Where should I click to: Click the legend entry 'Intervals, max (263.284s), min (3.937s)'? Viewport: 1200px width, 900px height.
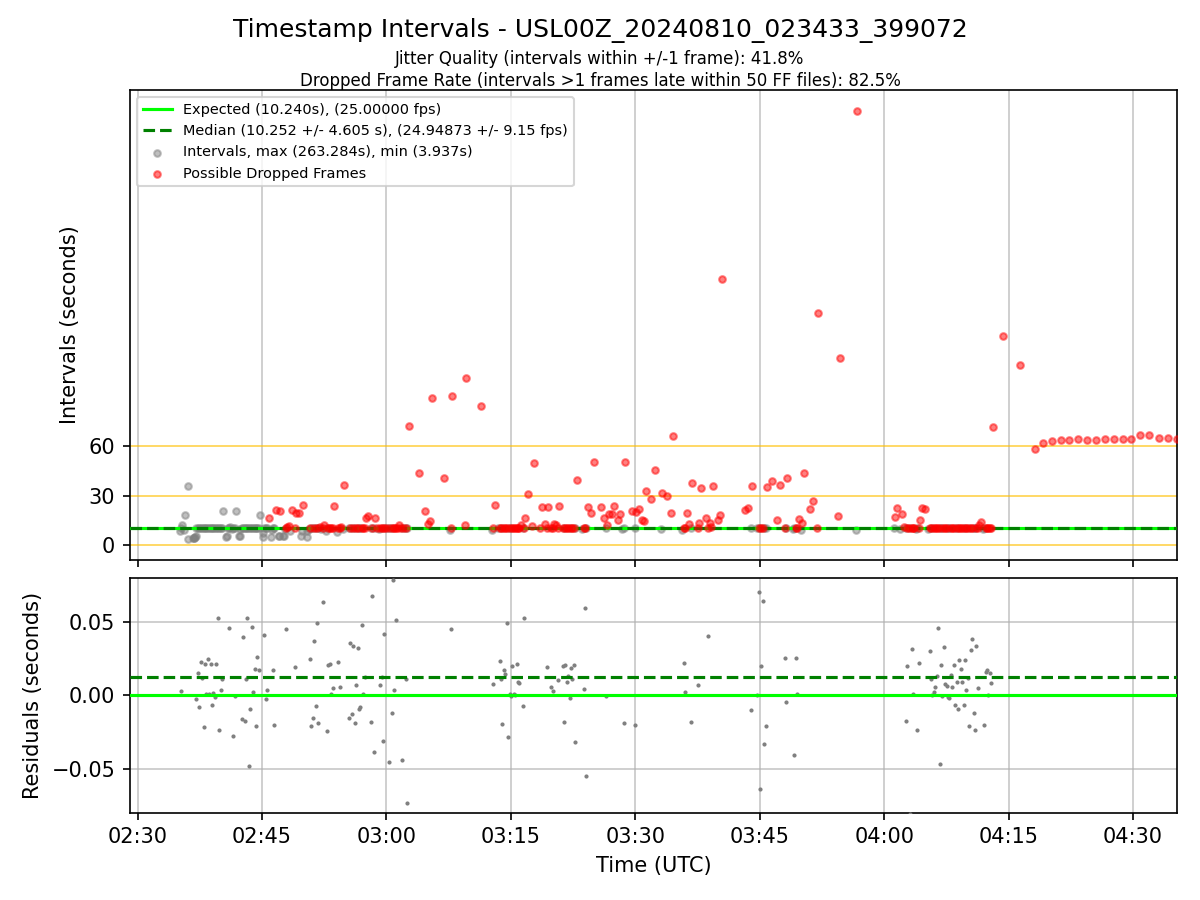coord(327,151)
